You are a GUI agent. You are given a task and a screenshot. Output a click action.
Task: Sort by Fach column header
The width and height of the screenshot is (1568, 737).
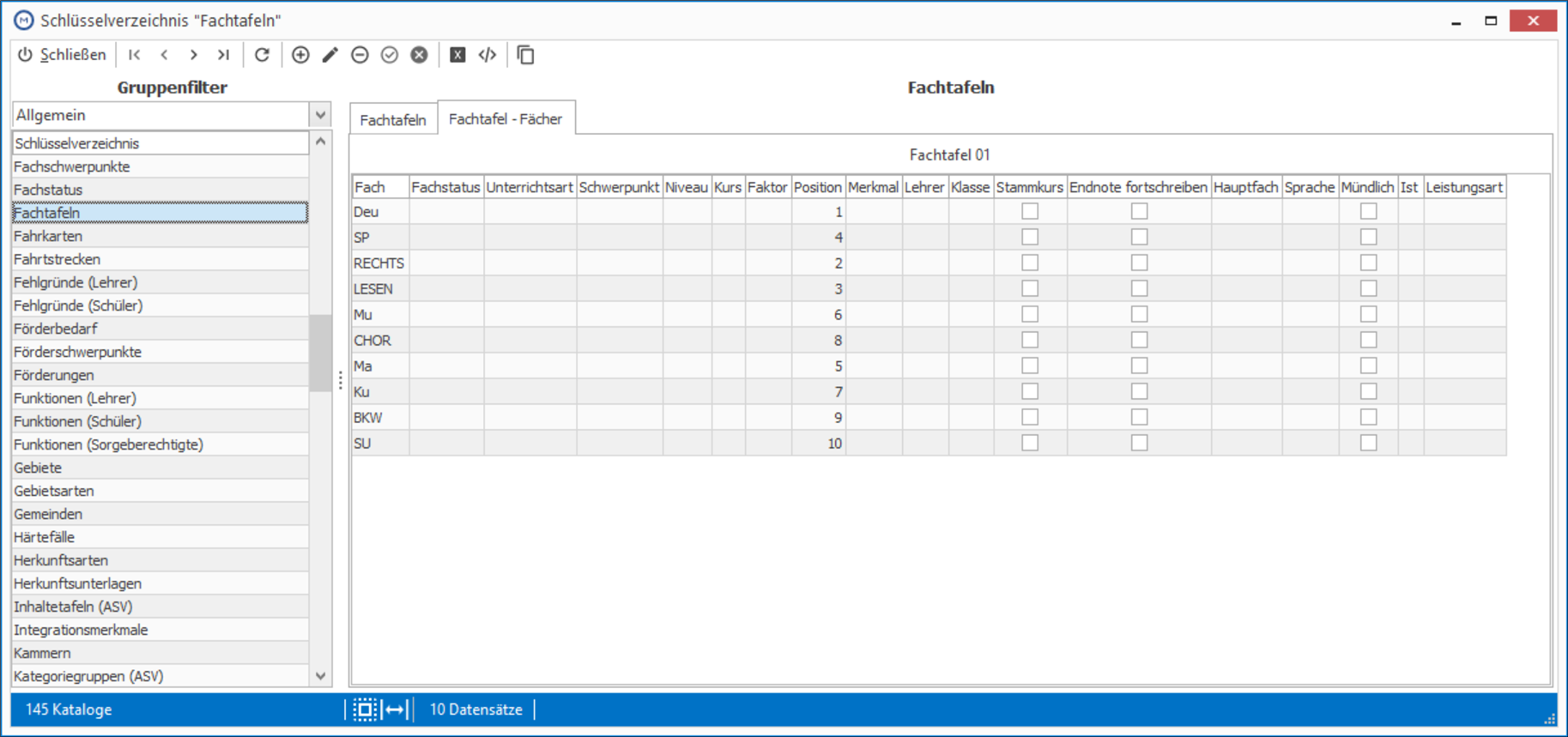coord(380,187)
